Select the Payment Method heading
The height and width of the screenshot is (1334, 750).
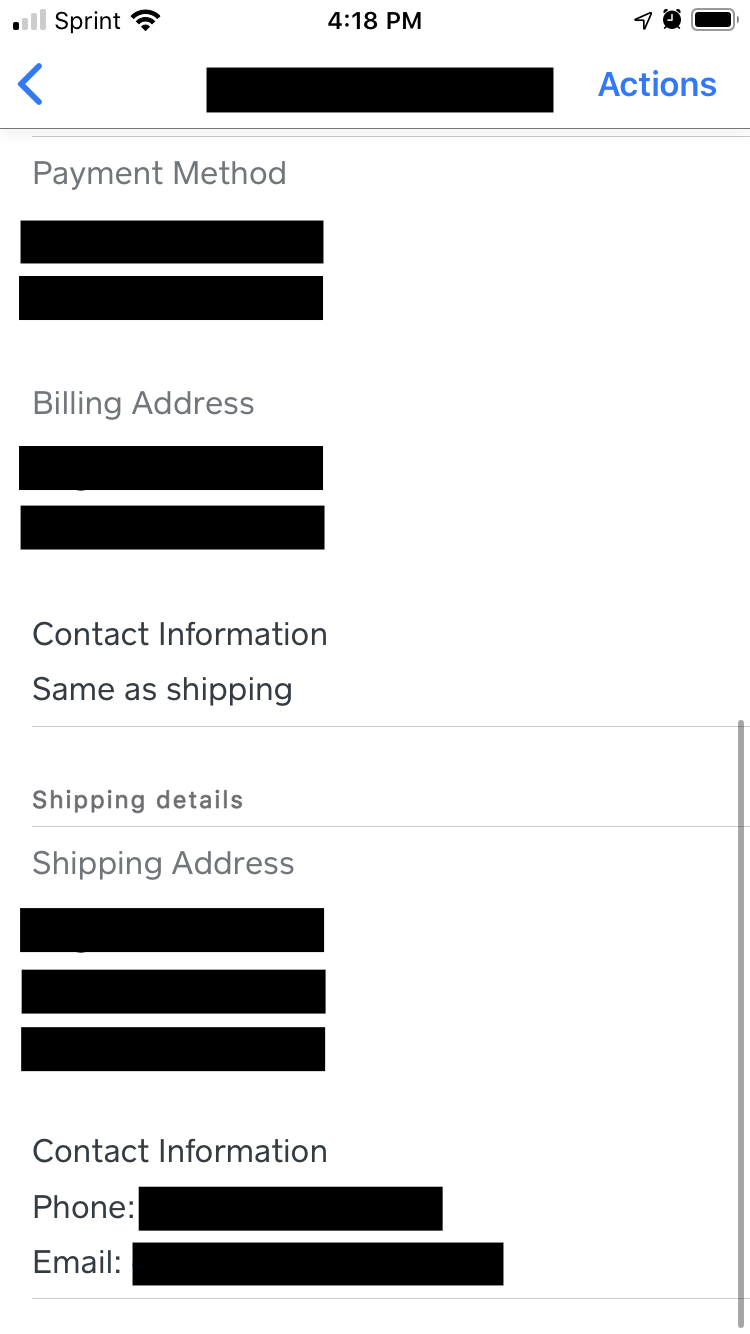[x=159, y=173]
